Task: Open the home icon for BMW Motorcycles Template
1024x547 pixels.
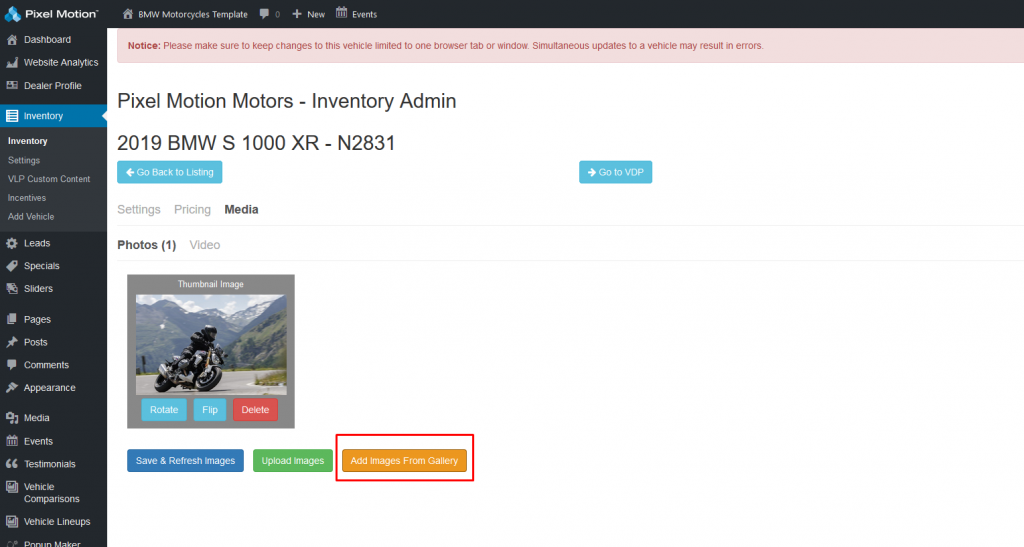Action: tap(128, 14)
